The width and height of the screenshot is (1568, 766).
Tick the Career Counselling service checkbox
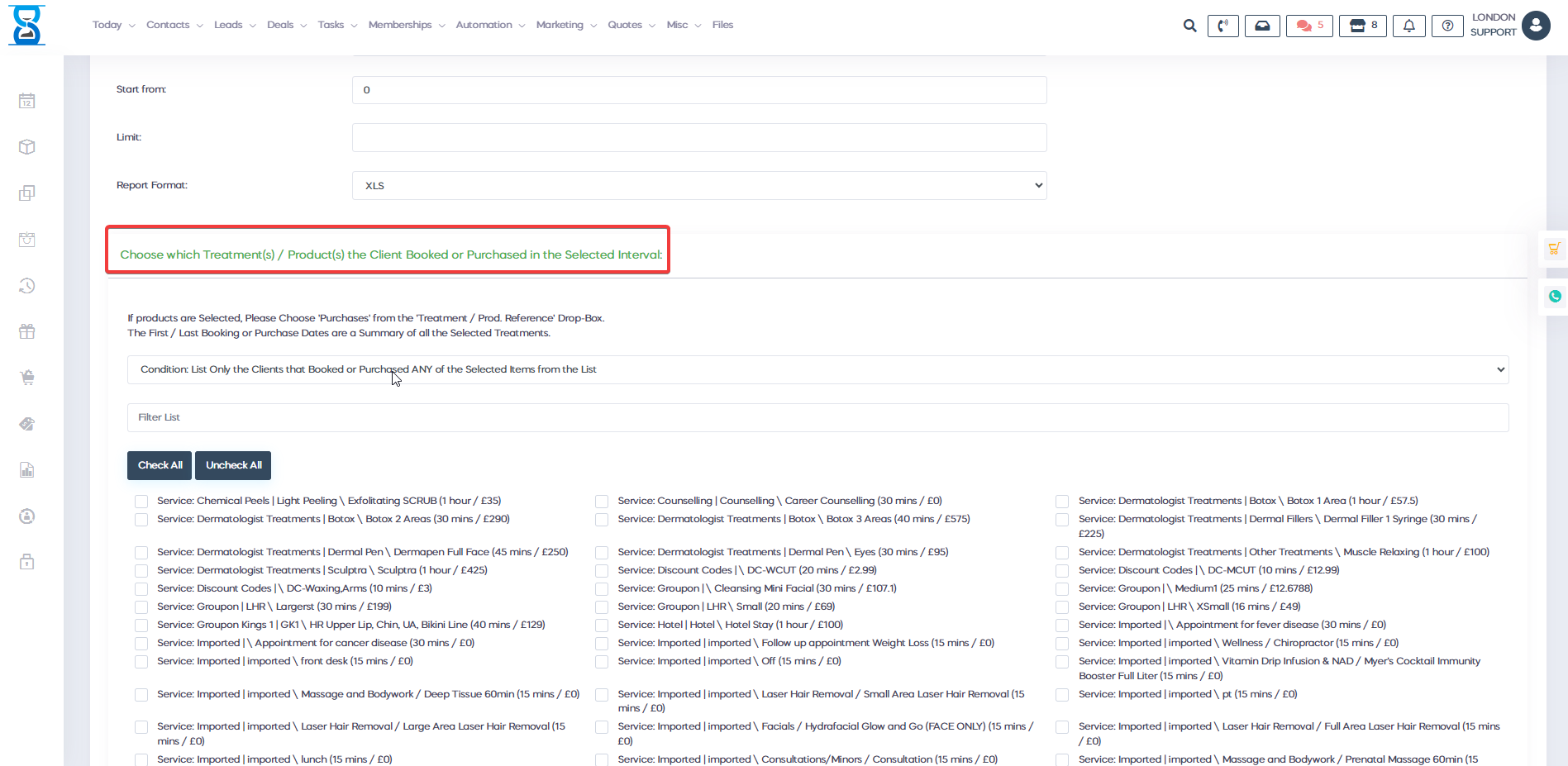[602, 502]
